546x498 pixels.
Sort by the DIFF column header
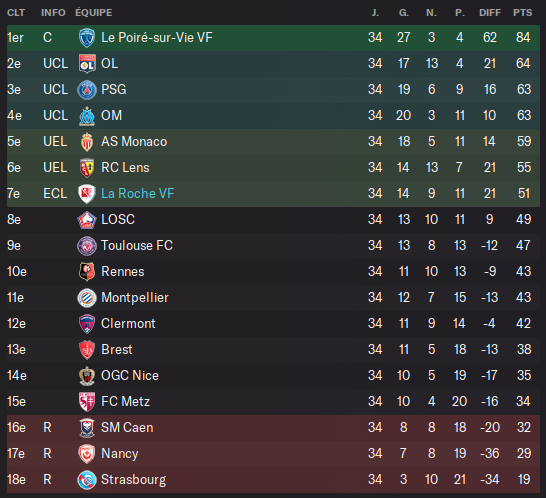coord(490,13)
